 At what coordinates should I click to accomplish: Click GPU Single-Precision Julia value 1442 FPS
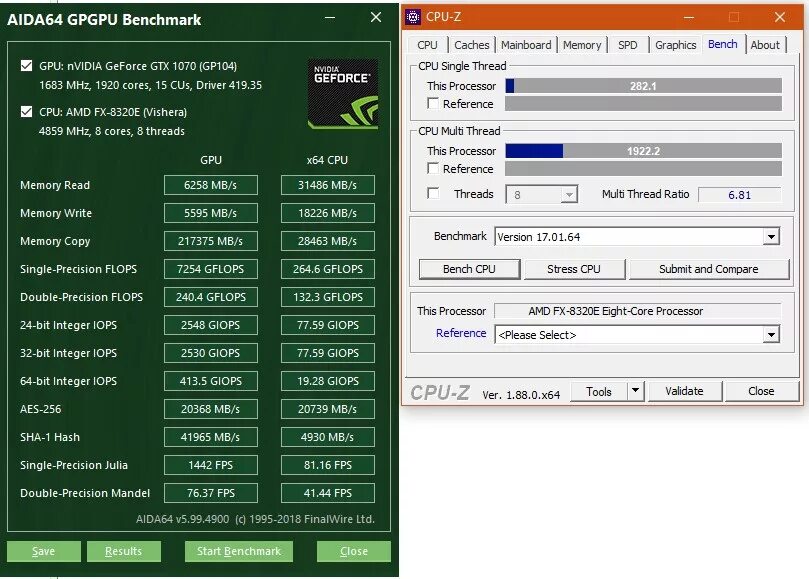click(211, 464)
